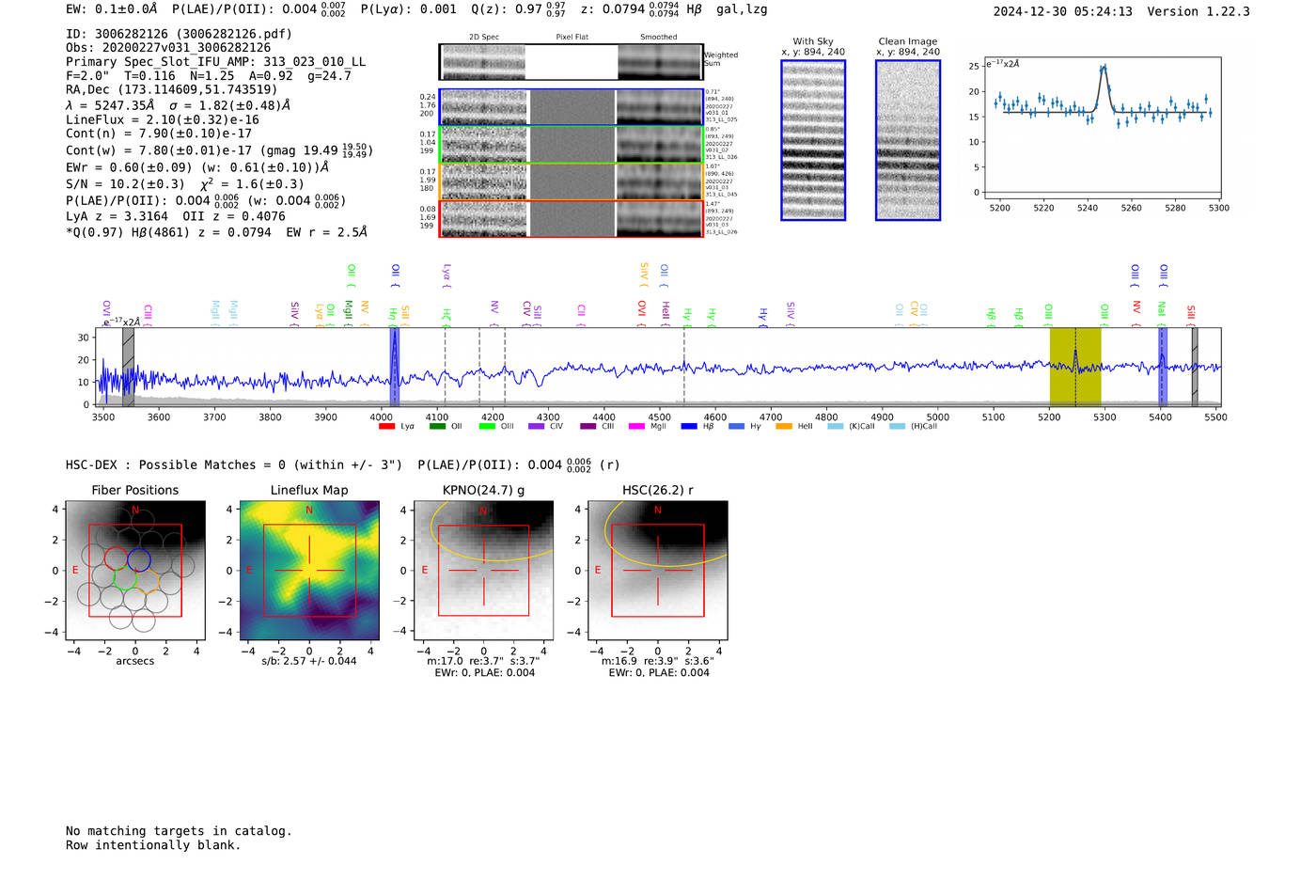
Task: Click the Primary Spec_Slot_IFU_AMP line
Action: (x=216, y=62)
